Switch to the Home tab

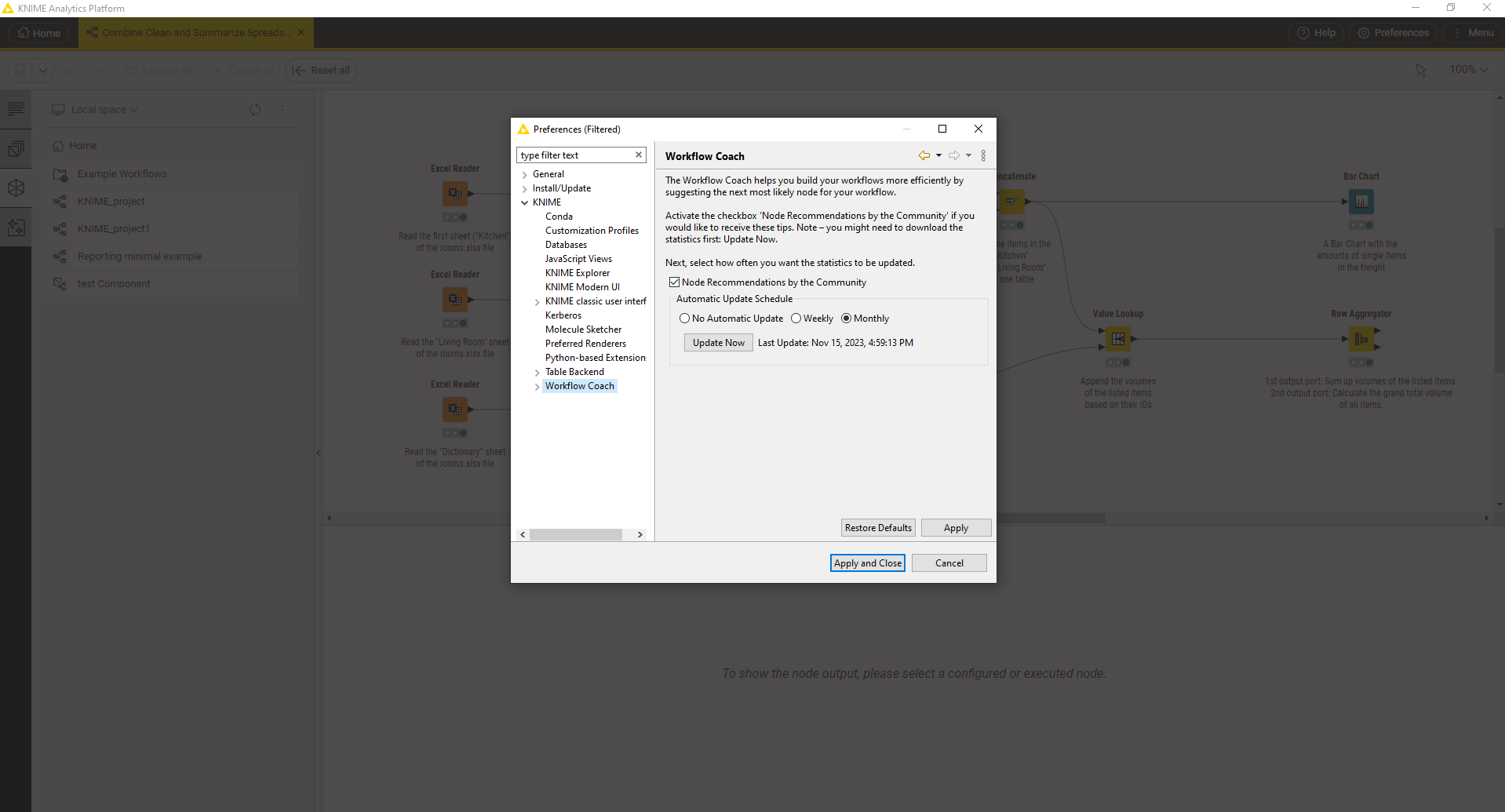39,33
